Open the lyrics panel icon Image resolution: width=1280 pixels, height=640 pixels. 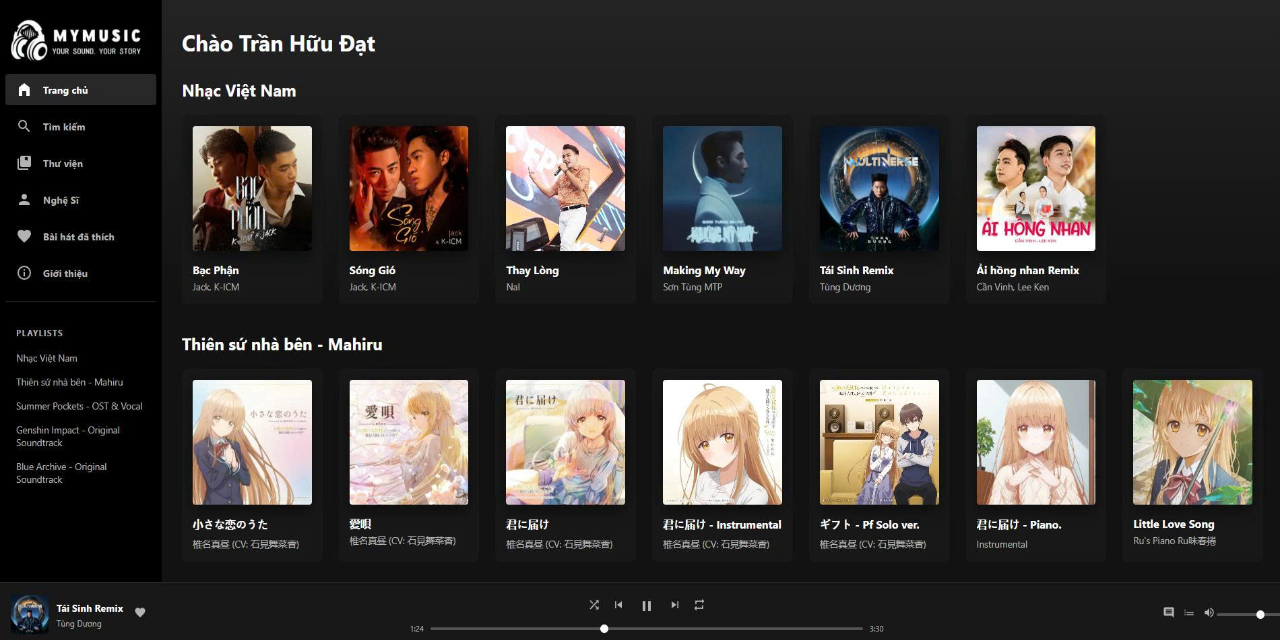(1168, 612)
